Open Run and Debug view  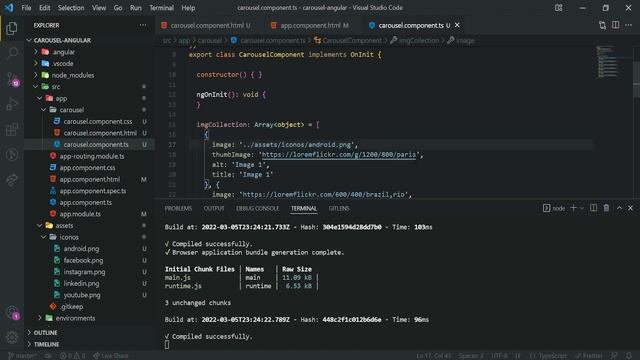point(12,104)
